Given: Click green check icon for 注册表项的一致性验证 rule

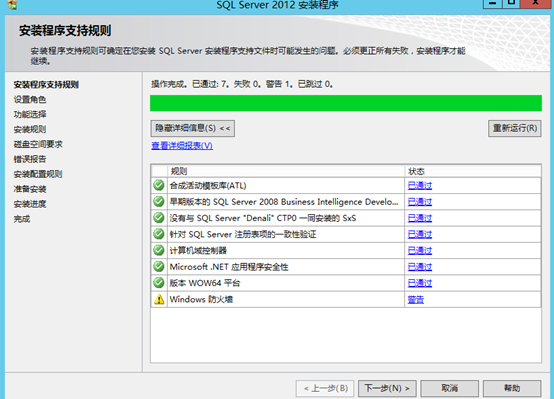Looking at the screenshot, I should (x=159, y=234).
